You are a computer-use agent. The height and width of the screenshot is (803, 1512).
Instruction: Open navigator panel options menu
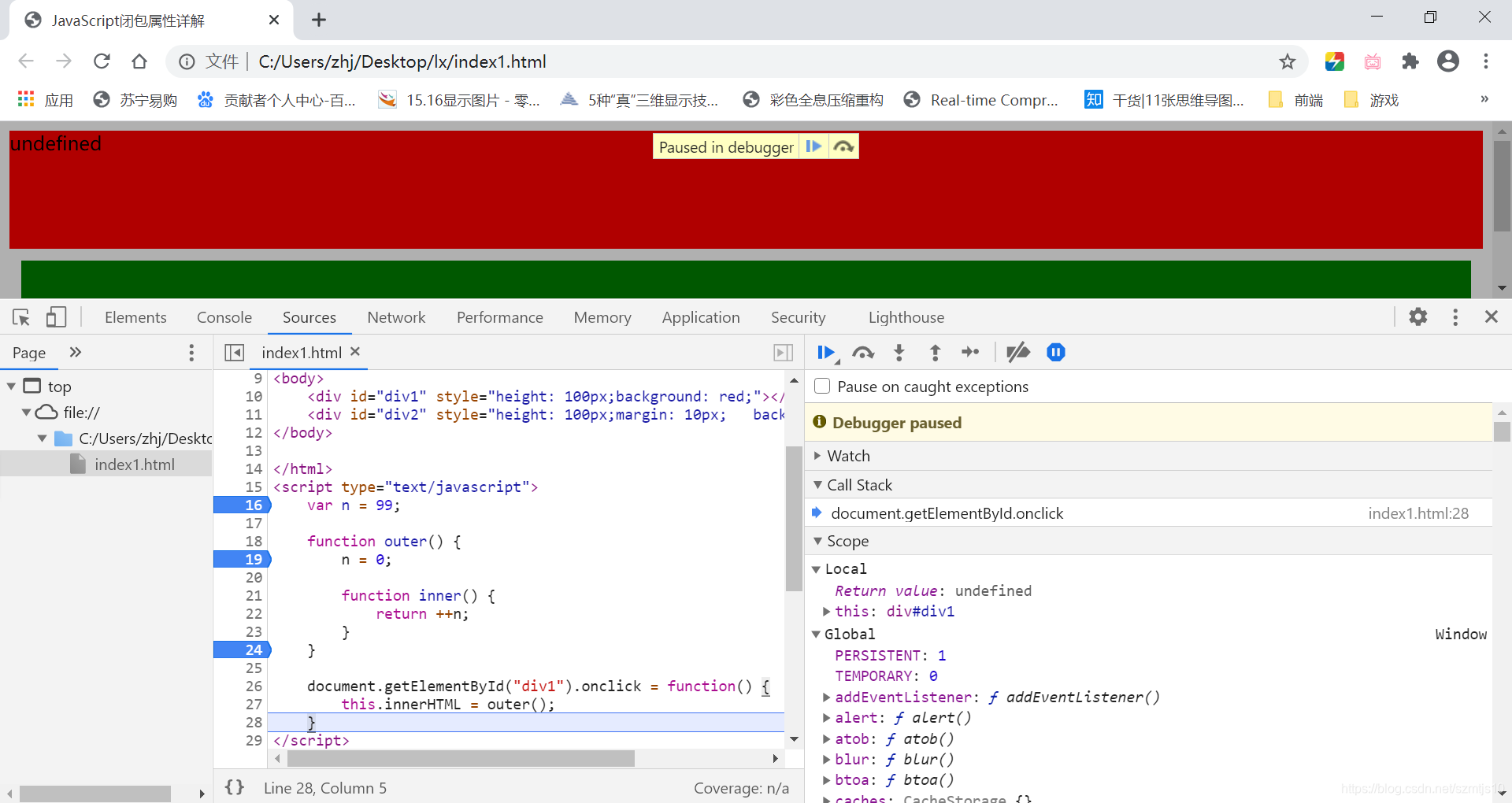pyautogui.click(x=191, y=353)
